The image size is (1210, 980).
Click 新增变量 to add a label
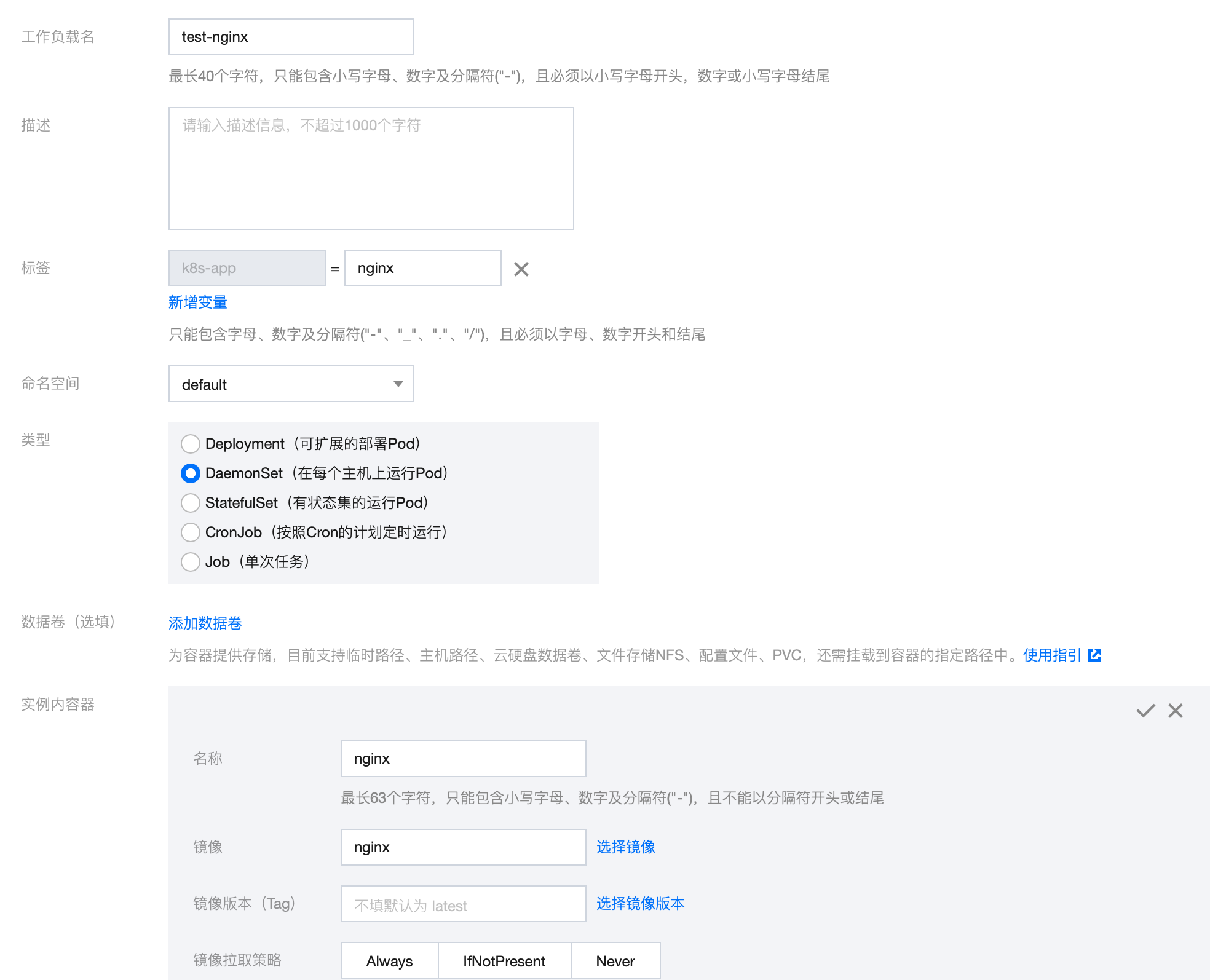coord(197,302)
